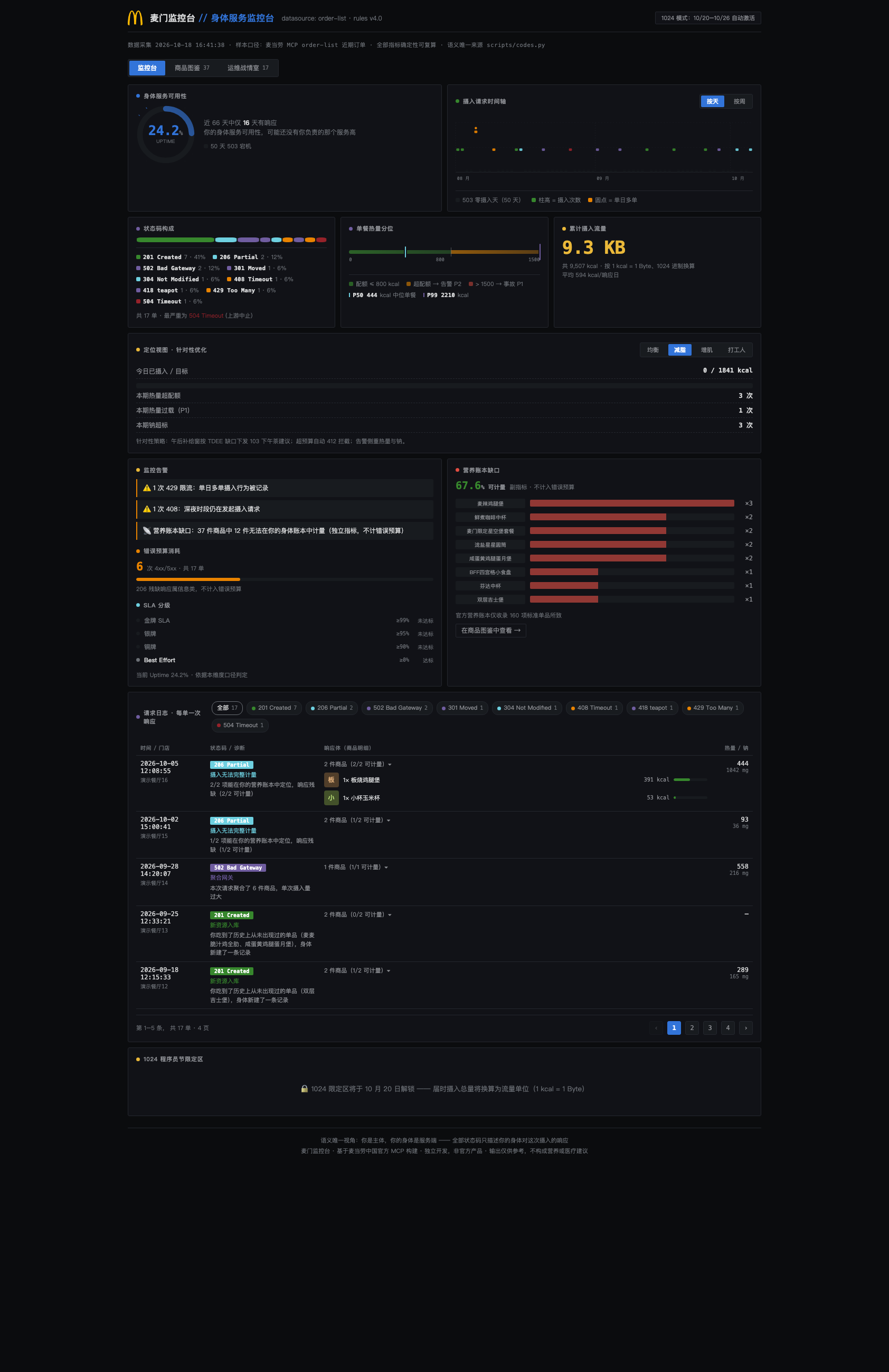Go to page 4 of the log

[727, 1027]
